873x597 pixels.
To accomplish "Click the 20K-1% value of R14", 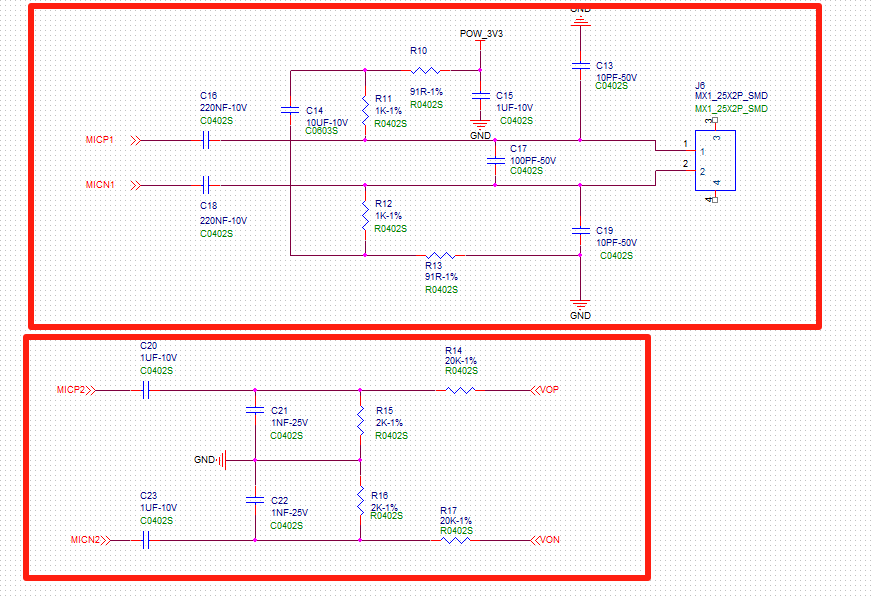I will [x=461, y=361].
